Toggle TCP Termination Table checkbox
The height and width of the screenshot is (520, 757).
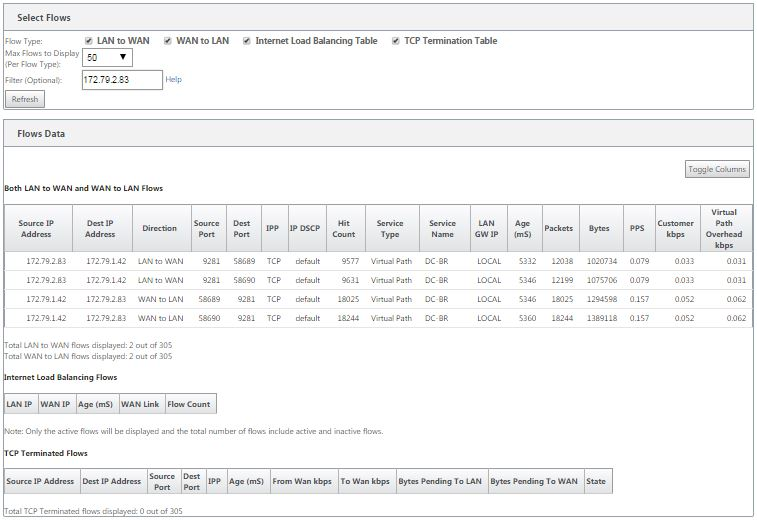pyautogui.click(x=395, y=41)
